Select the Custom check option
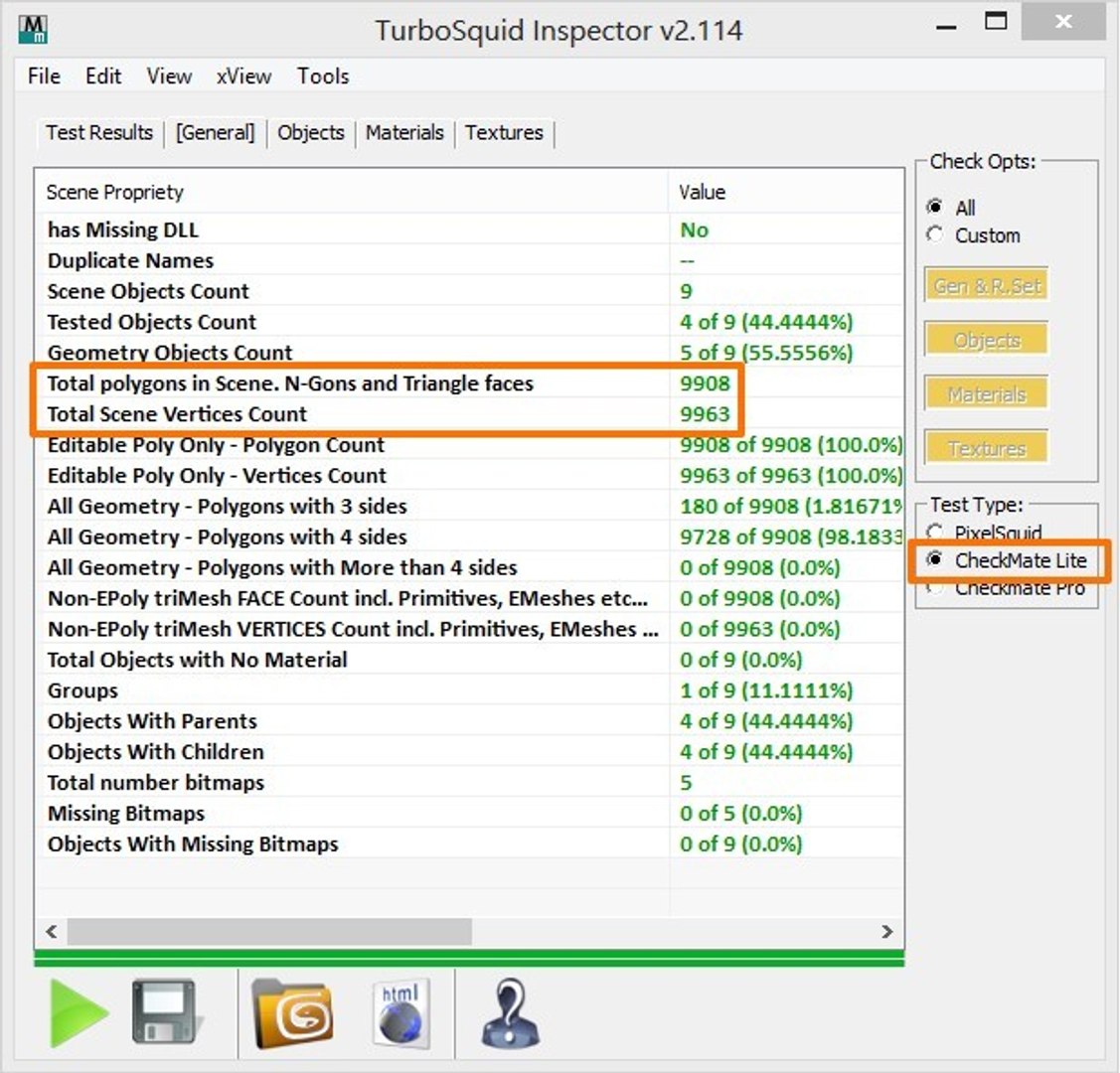 point(973,234)
